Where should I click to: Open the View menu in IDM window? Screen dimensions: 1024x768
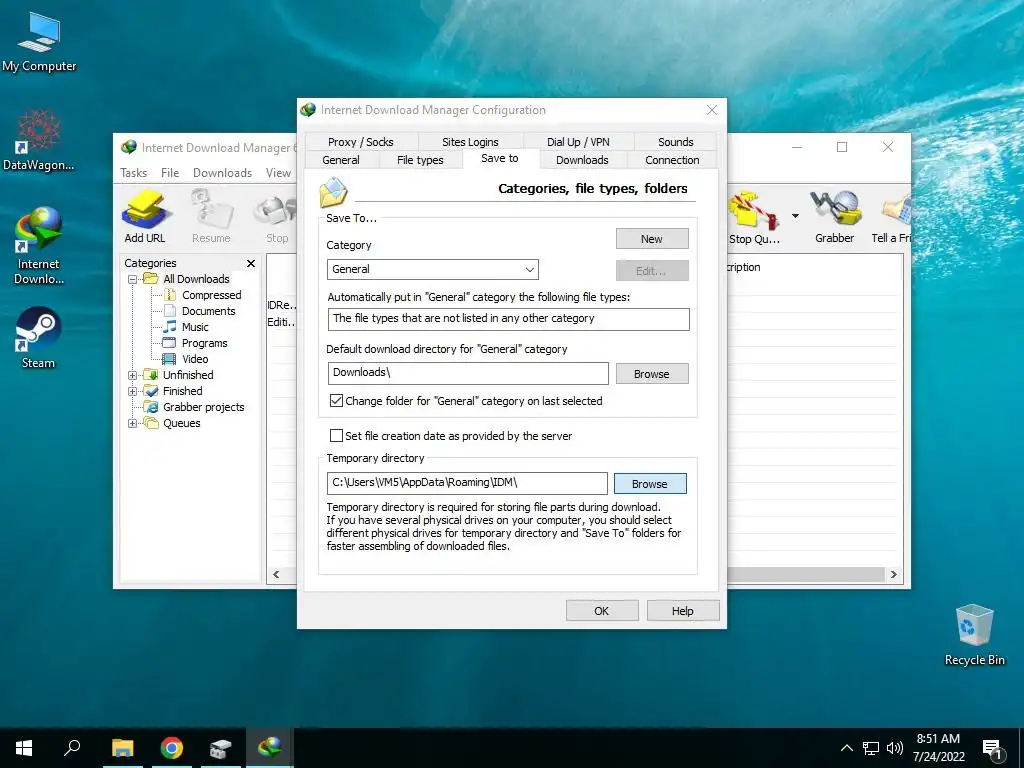278,172
